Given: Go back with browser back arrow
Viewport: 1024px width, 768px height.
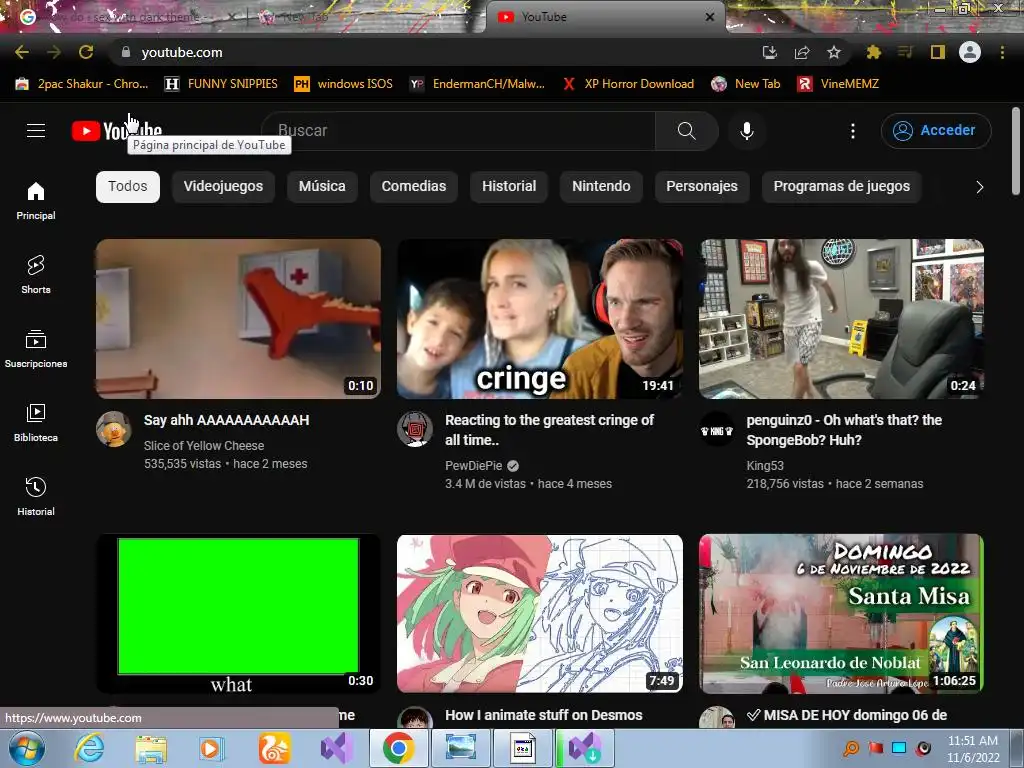Looking at the screenshot, I should [22, 52].
